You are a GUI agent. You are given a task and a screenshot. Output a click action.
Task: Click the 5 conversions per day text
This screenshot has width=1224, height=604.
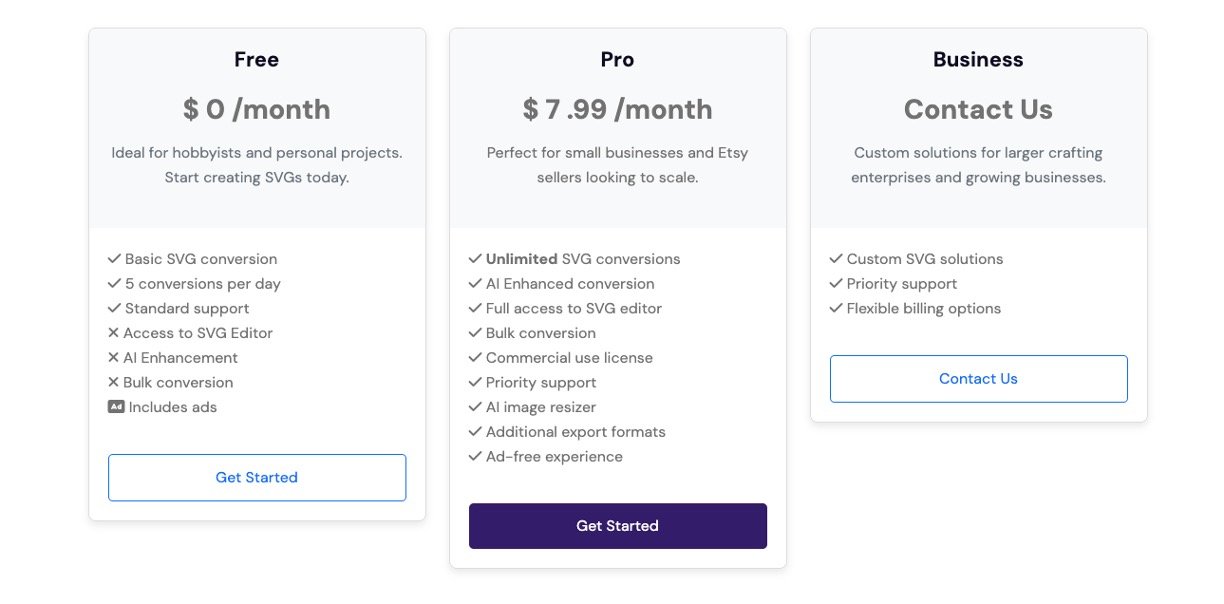(x=203, y=284)
